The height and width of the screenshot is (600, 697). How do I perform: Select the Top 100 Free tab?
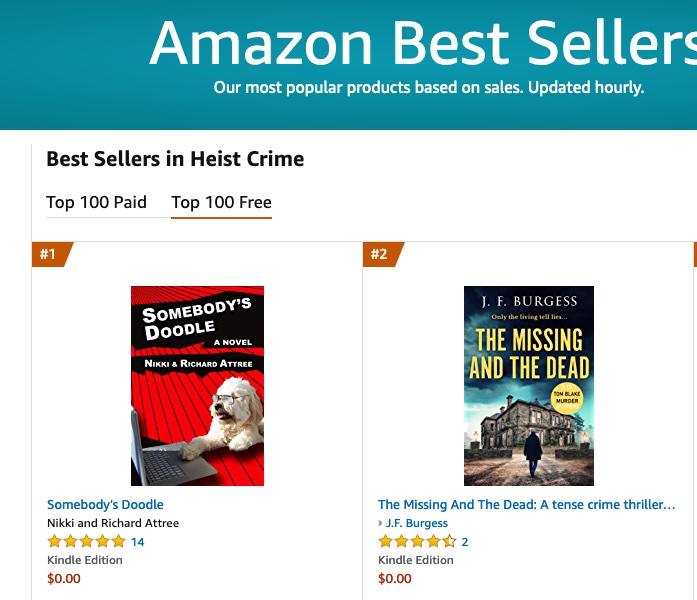click(x=221, y=202)
